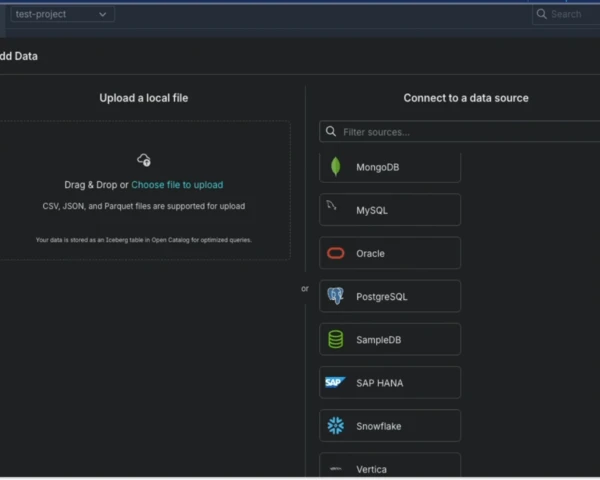Click the Drag & Drop upload area text

(x=96, y=185)
